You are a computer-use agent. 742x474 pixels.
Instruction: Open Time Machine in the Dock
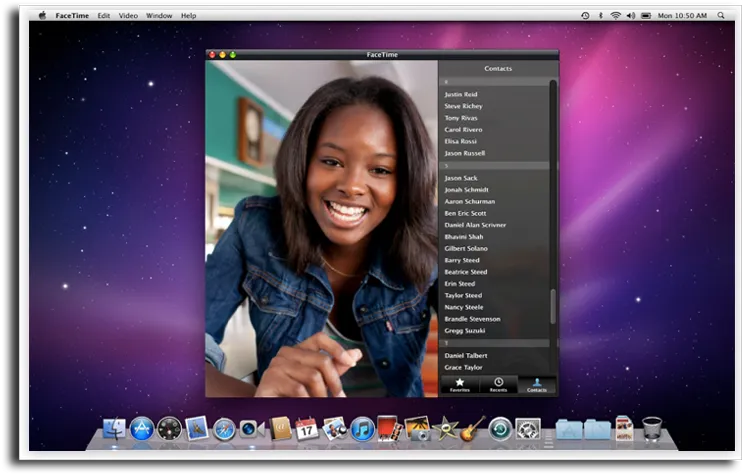pos(500,429)
